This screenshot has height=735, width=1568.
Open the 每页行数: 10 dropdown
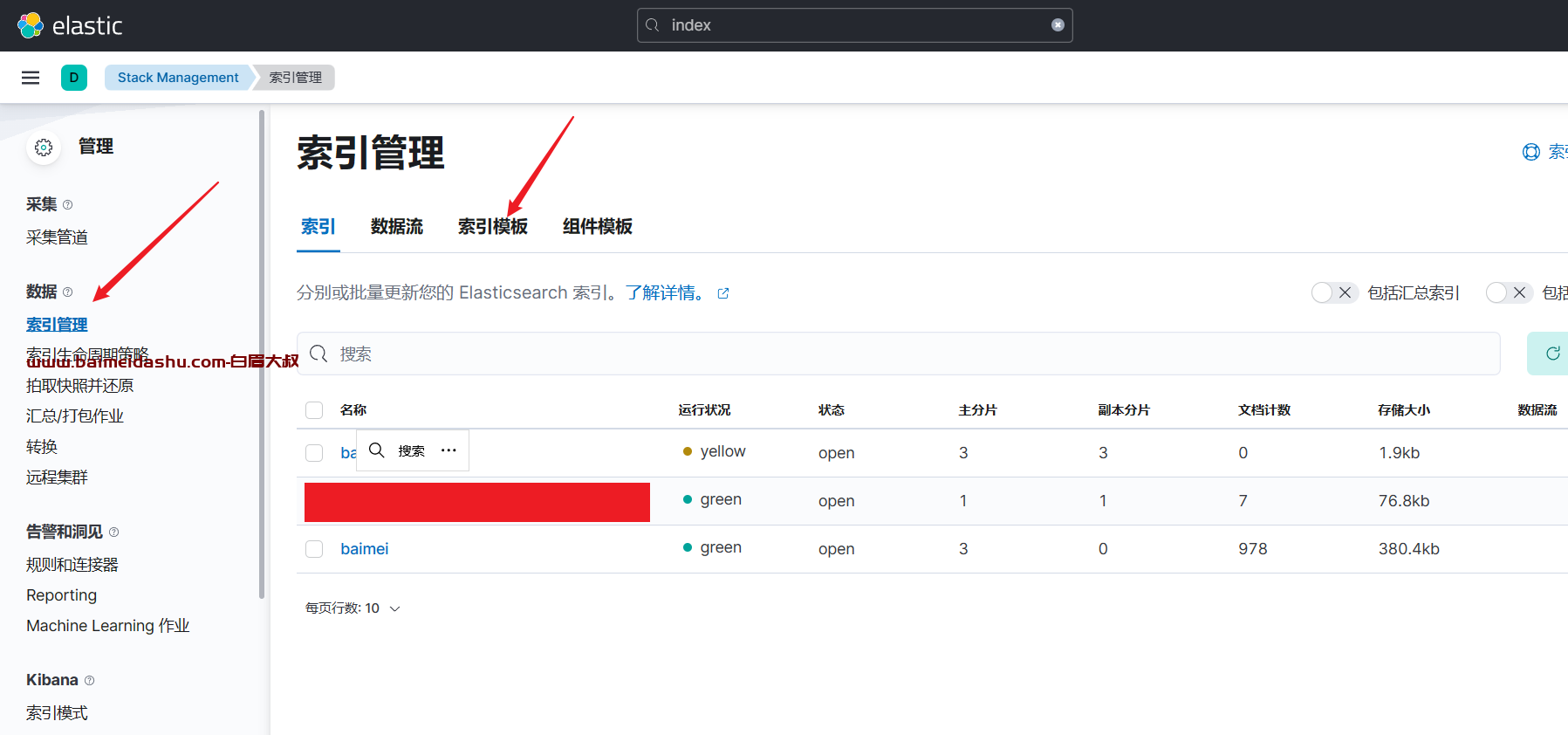353,608
